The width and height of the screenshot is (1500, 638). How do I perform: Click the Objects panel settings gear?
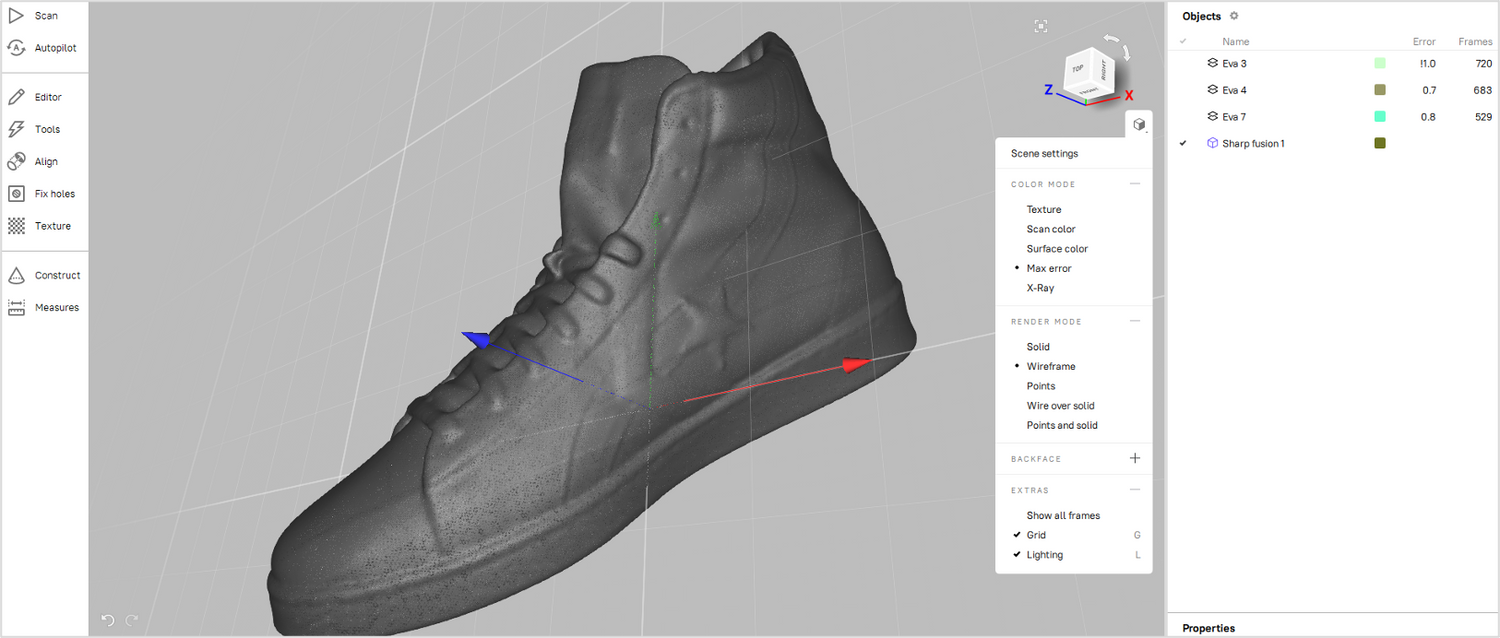[x=1234, y=16]
